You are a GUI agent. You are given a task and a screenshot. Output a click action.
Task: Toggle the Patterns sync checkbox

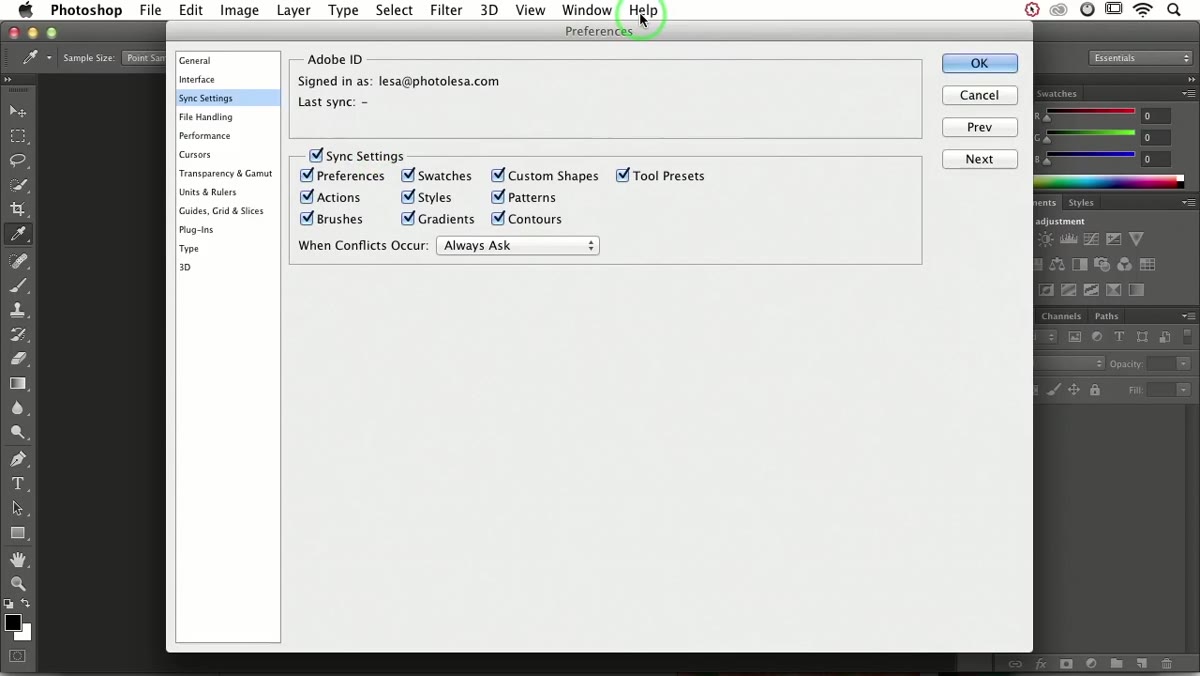[498, 197]
